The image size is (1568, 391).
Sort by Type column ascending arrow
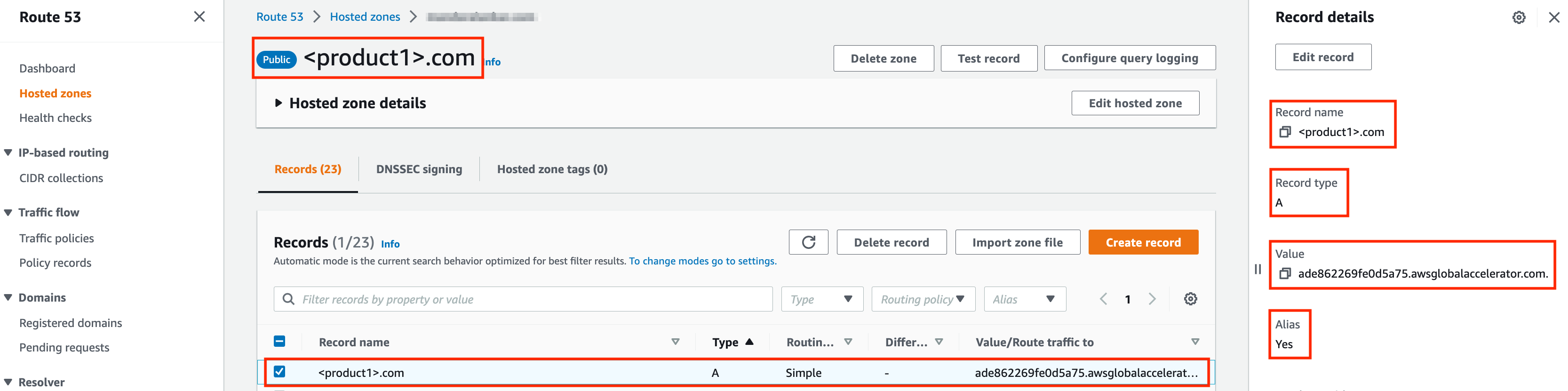tap(749, 342)
